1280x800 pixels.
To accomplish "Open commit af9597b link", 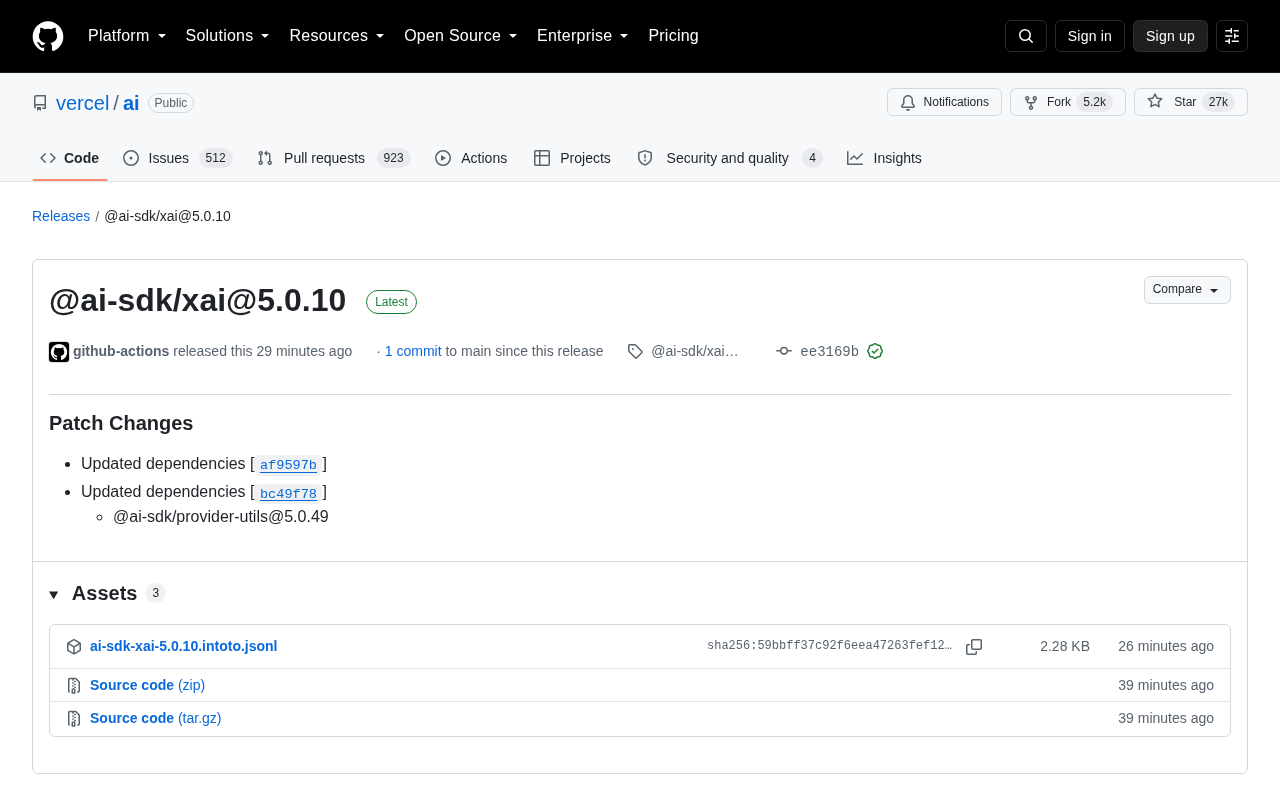I will [288, 465].
